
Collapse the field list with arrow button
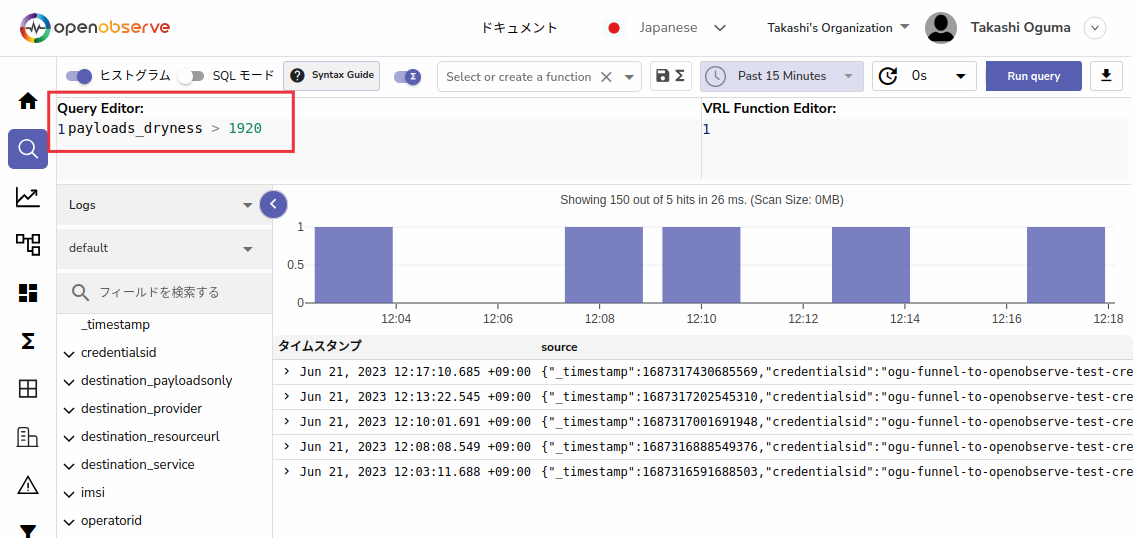(273, 204)
